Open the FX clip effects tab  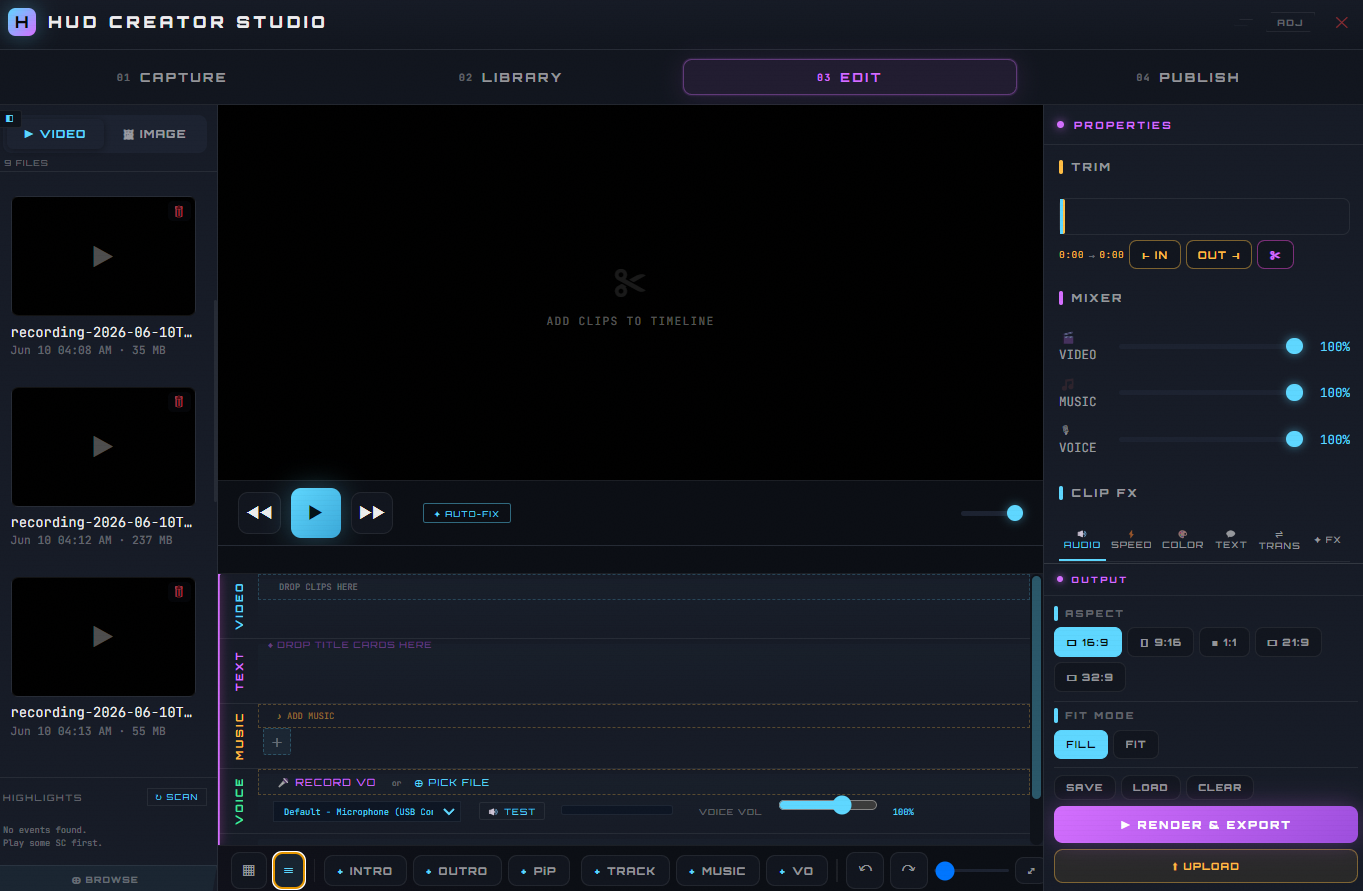(x=1327, y=540)
